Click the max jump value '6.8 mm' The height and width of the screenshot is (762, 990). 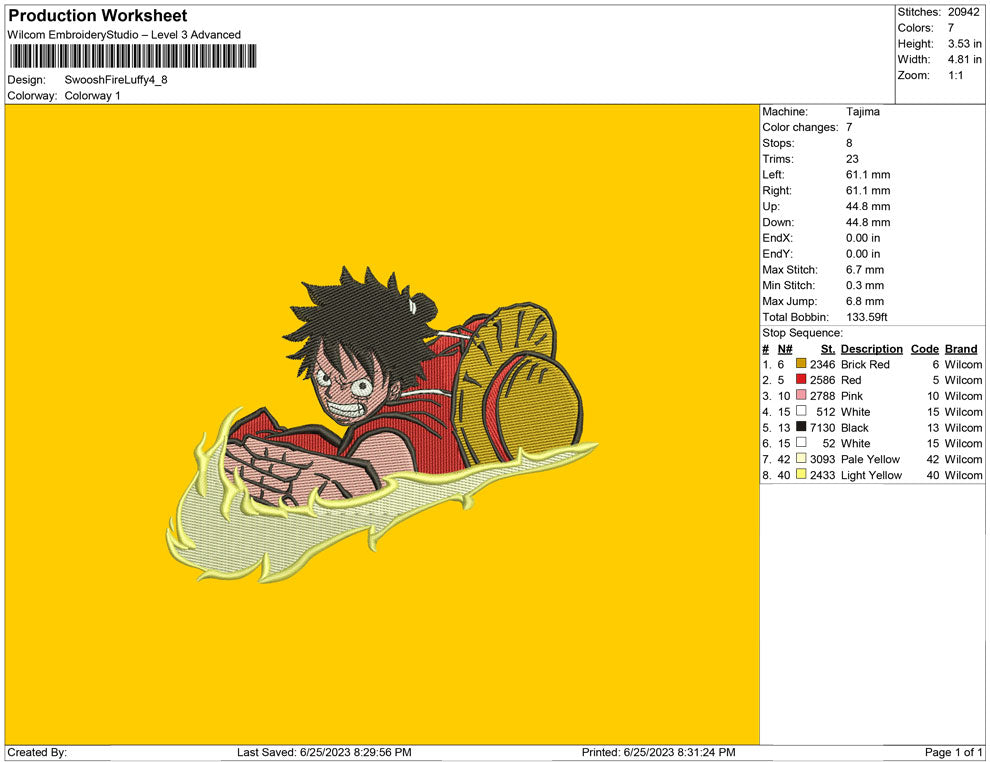(x=865, y=301)
